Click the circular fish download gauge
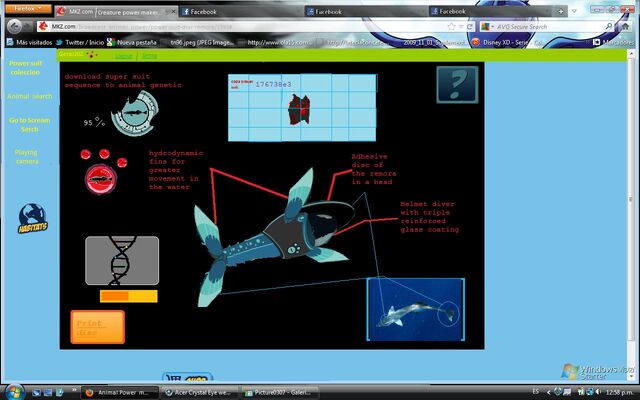 tap(135, 113)
